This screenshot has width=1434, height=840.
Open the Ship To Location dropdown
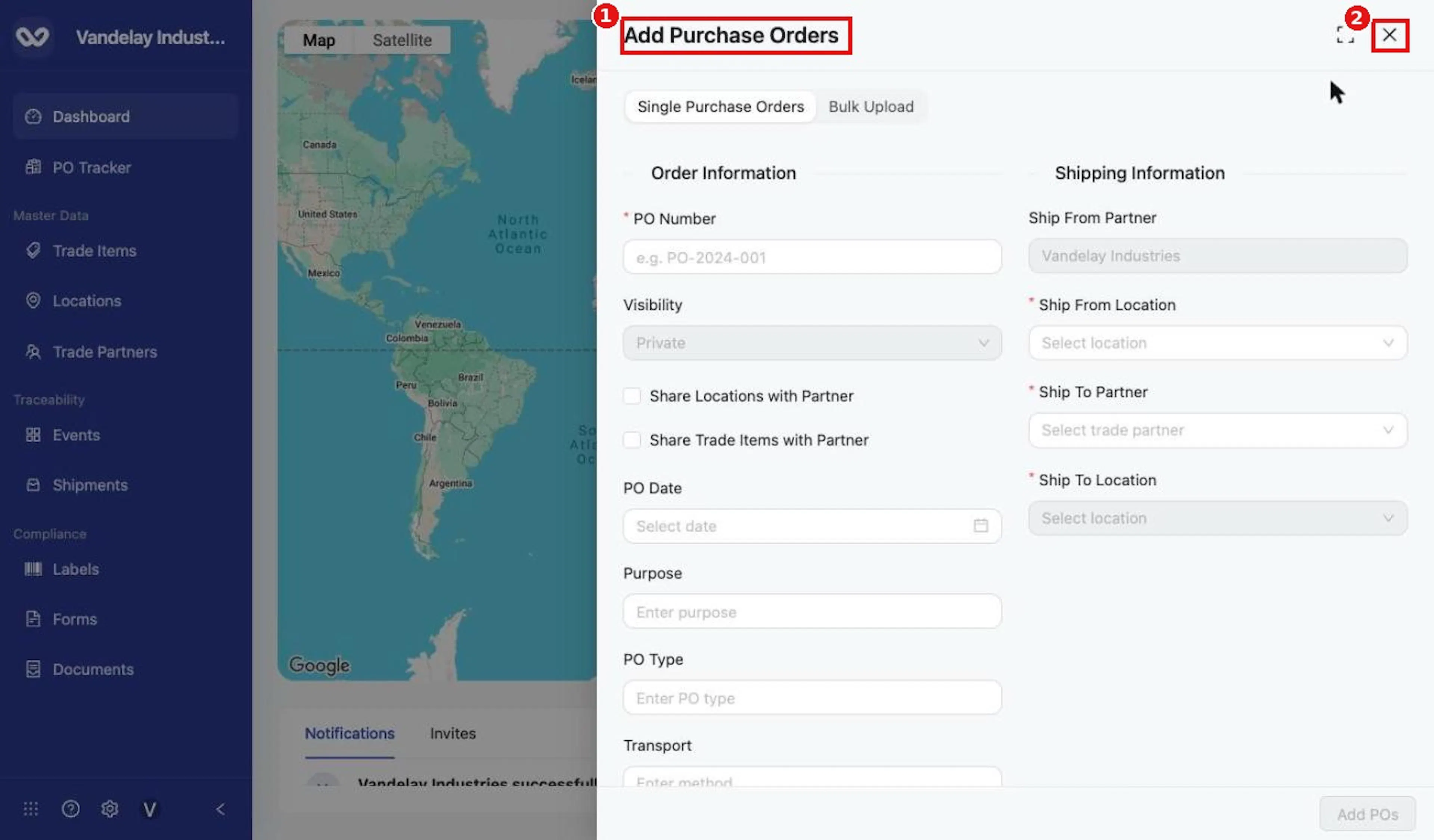click(x=1218, y=518)
